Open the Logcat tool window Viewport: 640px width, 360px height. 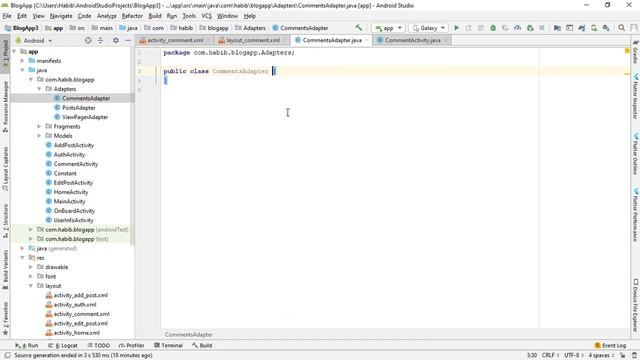coord(63,345)
